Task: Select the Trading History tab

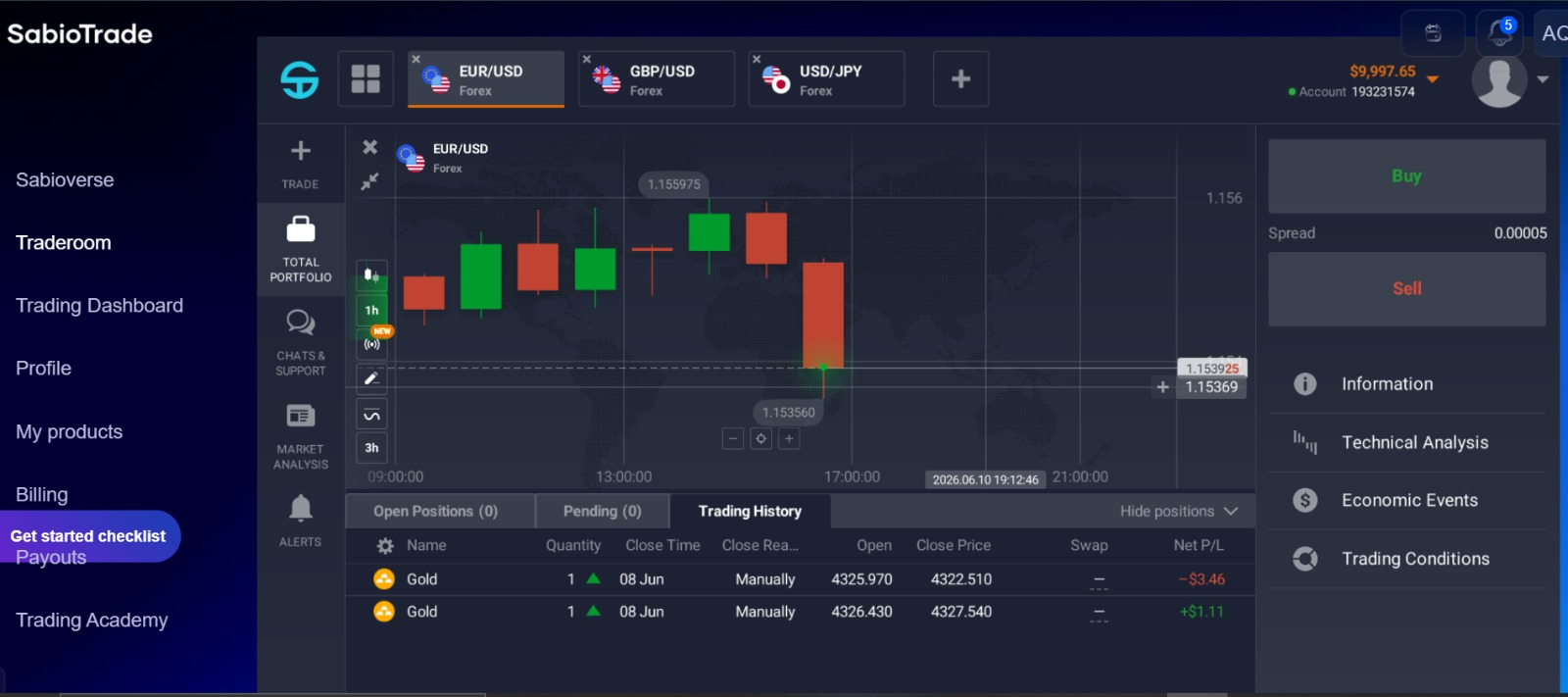Action: click(750, 511)
